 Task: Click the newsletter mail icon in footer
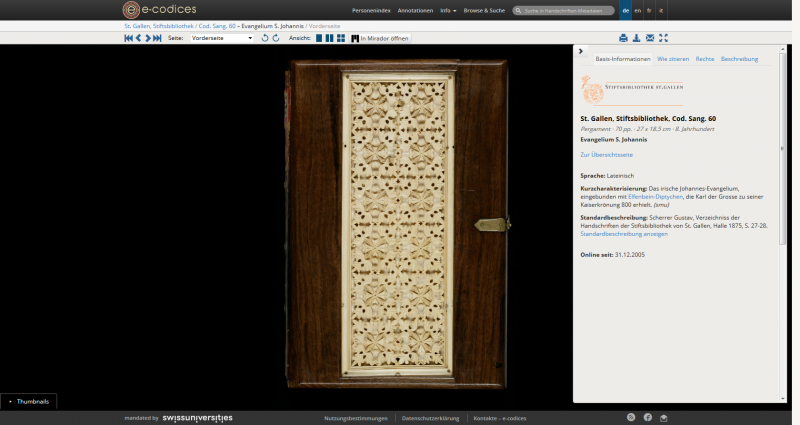coord(663,418)
